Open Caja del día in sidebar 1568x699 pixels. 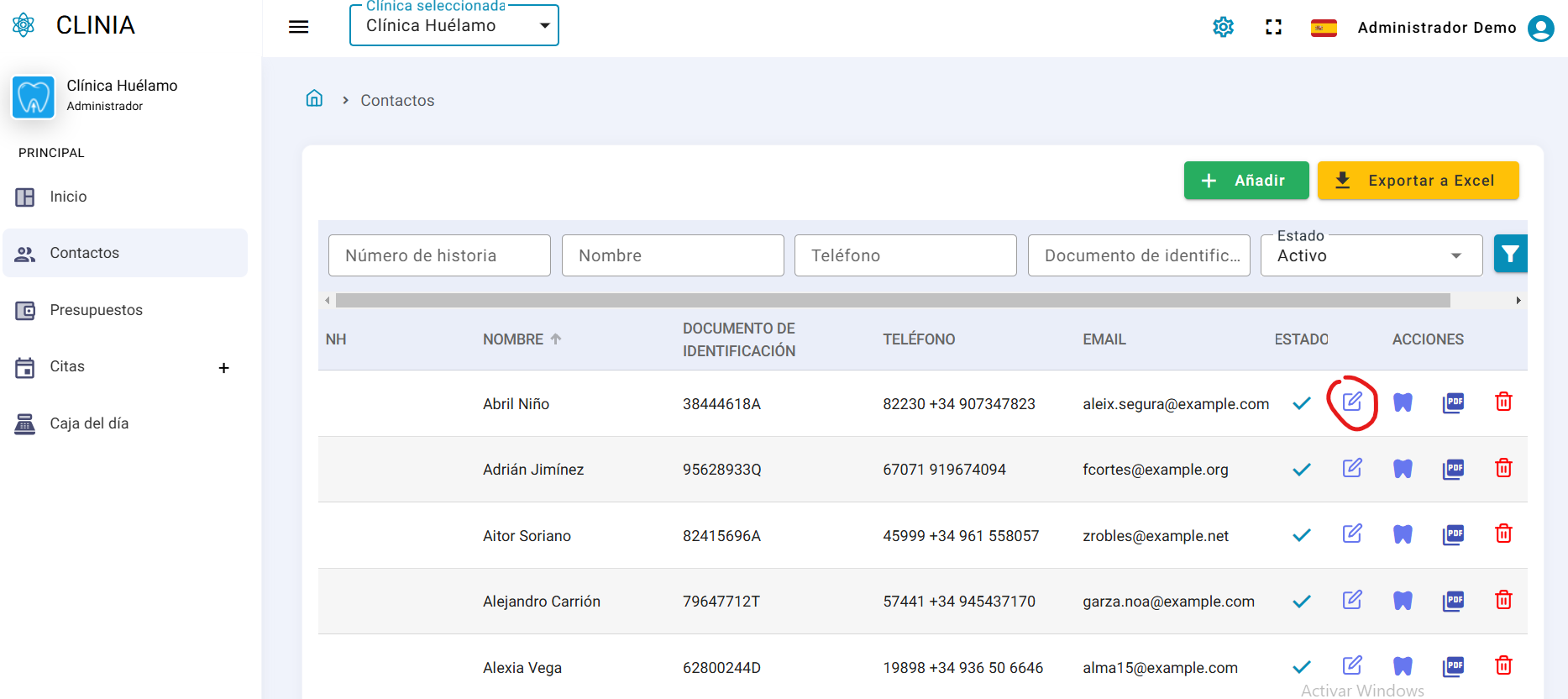point(125,423)
